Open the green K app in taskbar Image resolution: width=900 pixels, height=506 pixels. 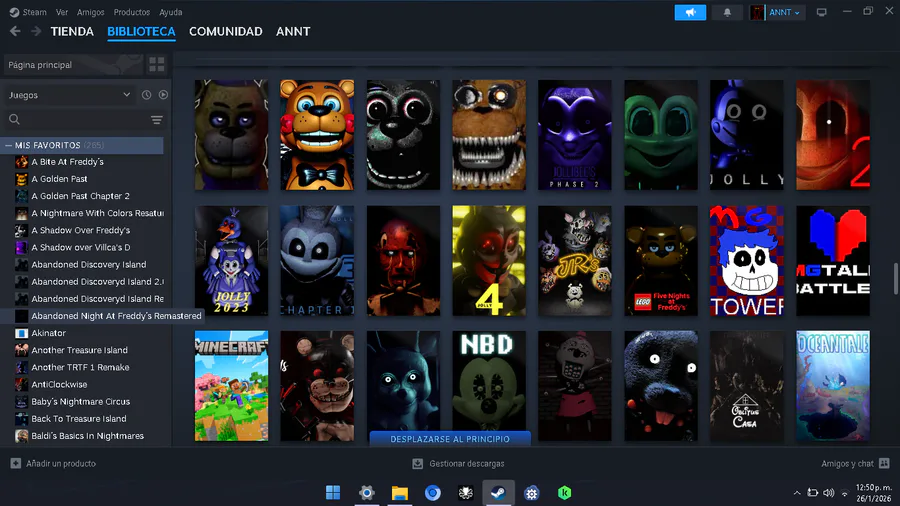pyautogui.click(x=565, y=493)
